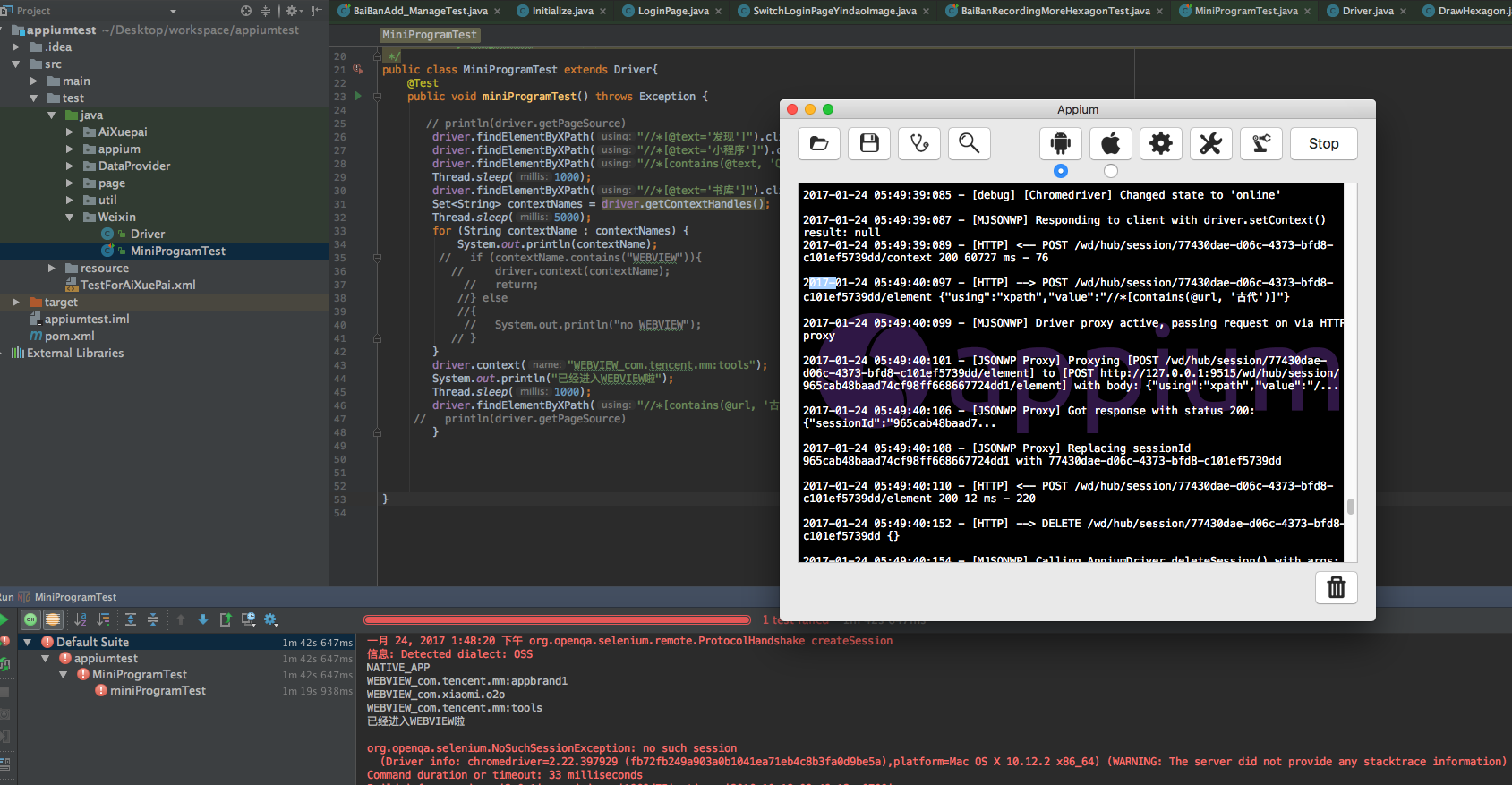This screenshot has height=785, width=1512.
Task: Click MiniProgramTest breadcrumb in editor
Action: pos(430,35)
